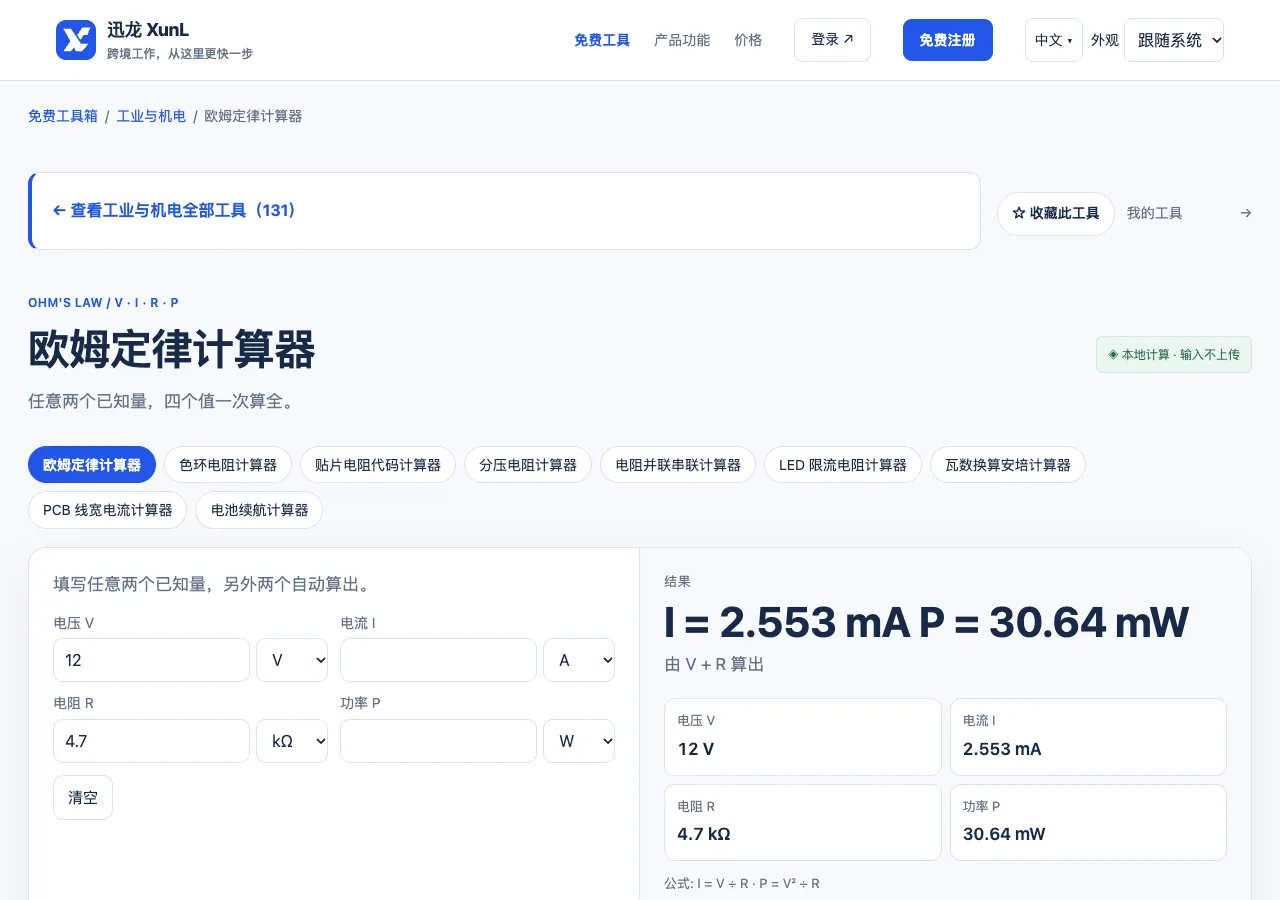The image size is (1280, 900).
Task: Open the power unit dropdown showing W
Action: 579,741
